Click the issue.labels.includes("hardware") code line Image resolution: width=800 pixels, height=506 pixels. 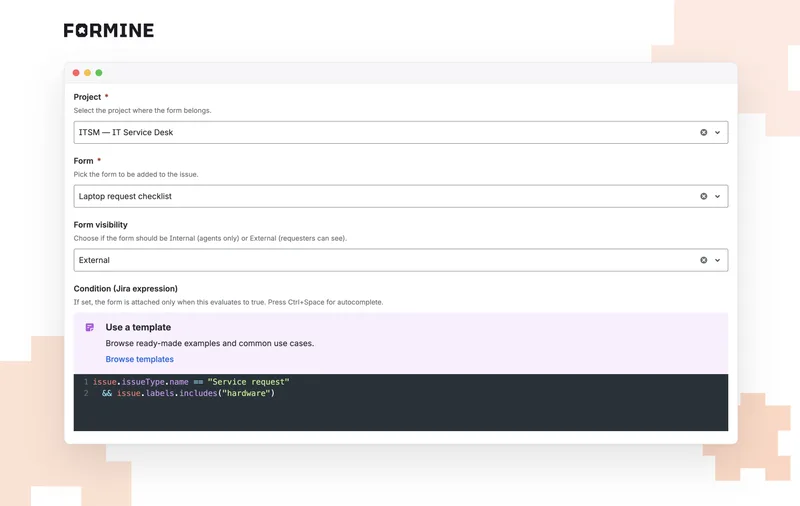188,393
